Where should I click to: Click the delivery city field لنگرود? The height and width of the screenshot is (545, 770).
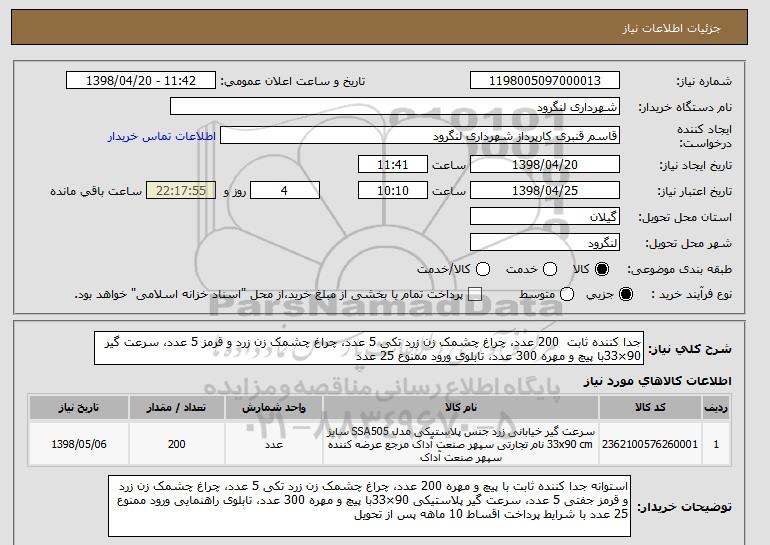[545, 243]
